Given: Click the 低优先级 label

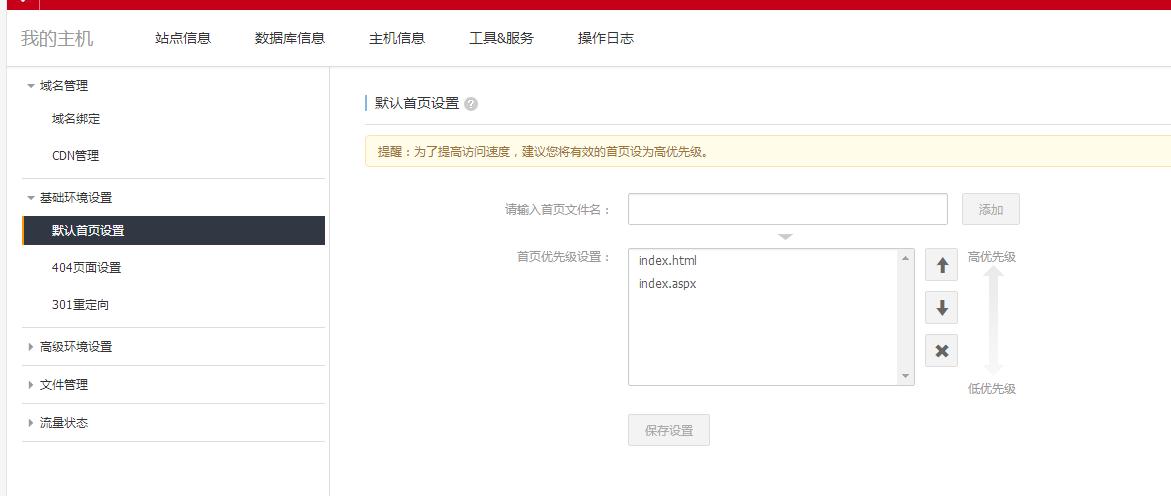Looking at the screenshot, I should (992, 389).
